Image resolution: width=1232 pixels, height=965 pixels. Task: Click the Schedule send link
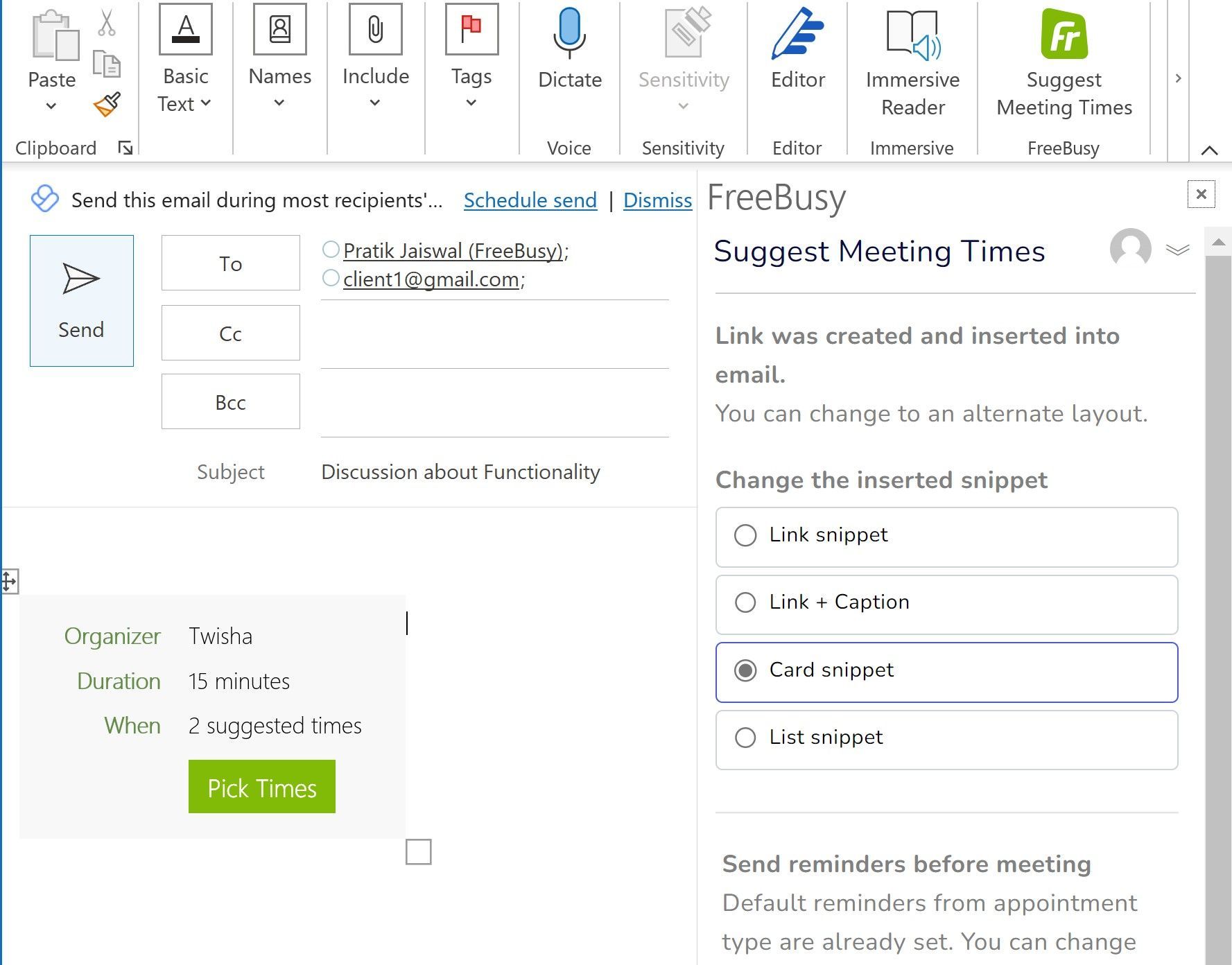pos(530,200)
